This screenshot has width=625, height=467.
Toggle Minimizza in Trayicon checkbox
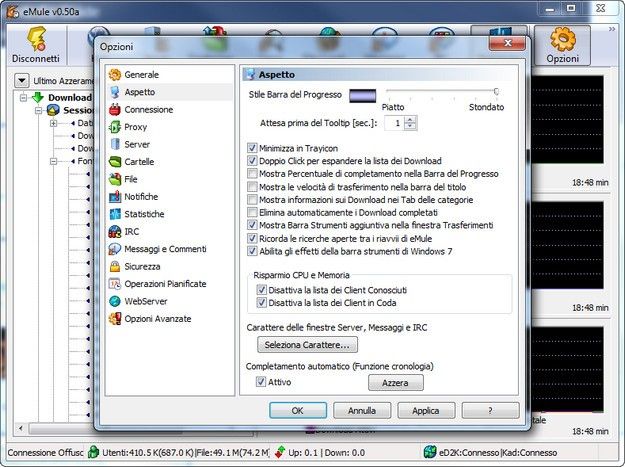[252, 148]
